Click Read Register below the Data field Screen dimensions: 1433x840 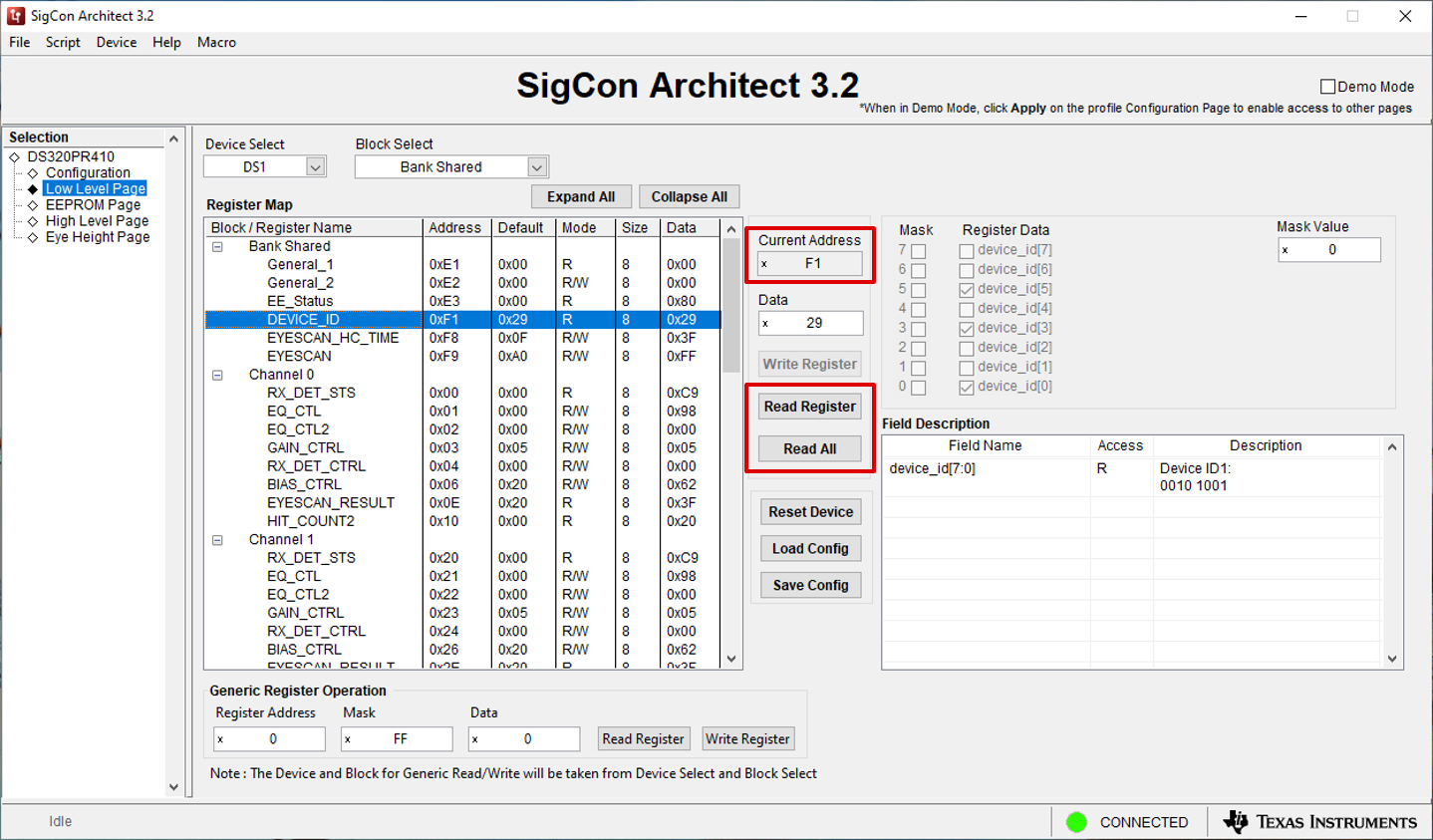pos(809,407)
